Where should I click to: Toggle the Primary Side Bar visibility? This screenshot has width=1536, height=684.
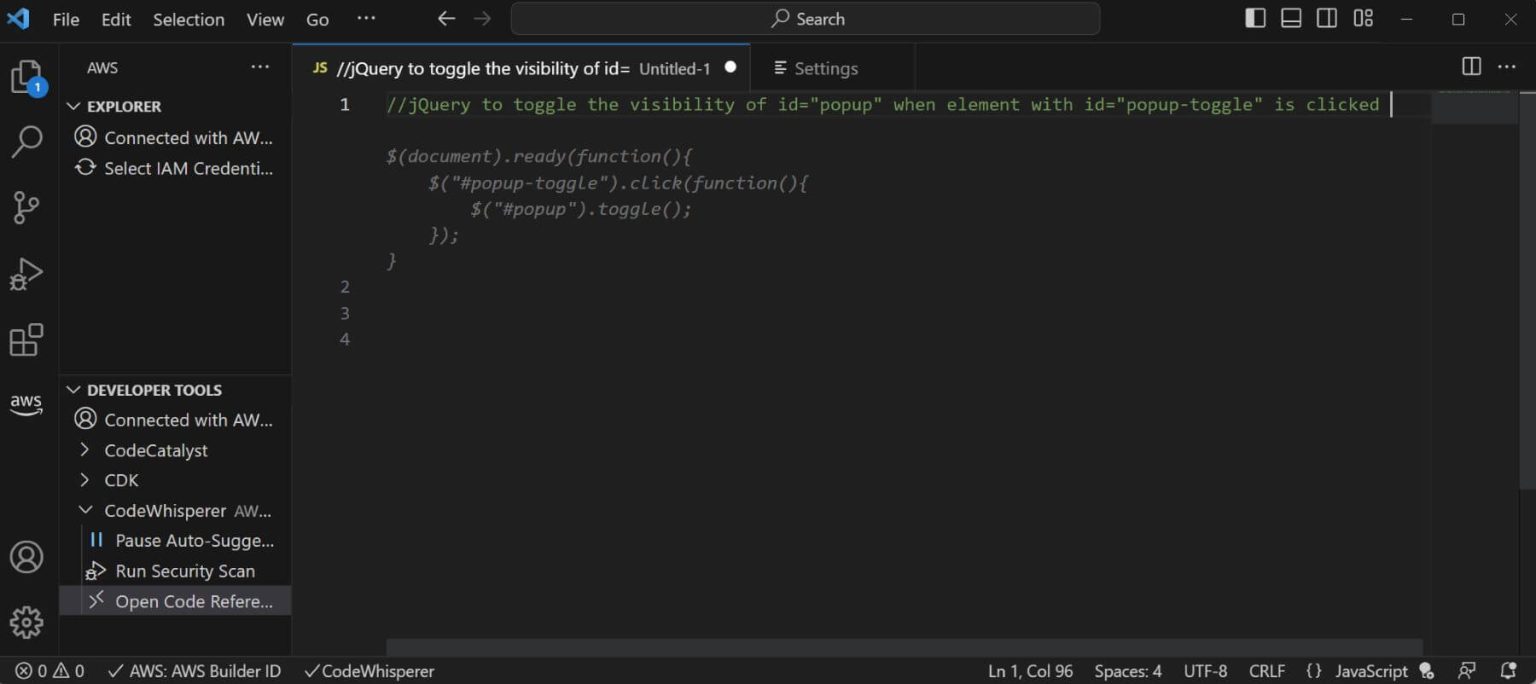[1255, 17]
